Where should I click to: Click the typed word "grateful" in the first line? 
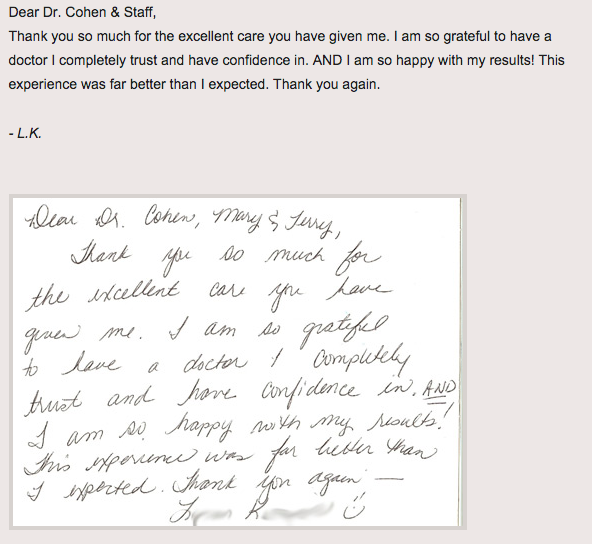(466, 37)
